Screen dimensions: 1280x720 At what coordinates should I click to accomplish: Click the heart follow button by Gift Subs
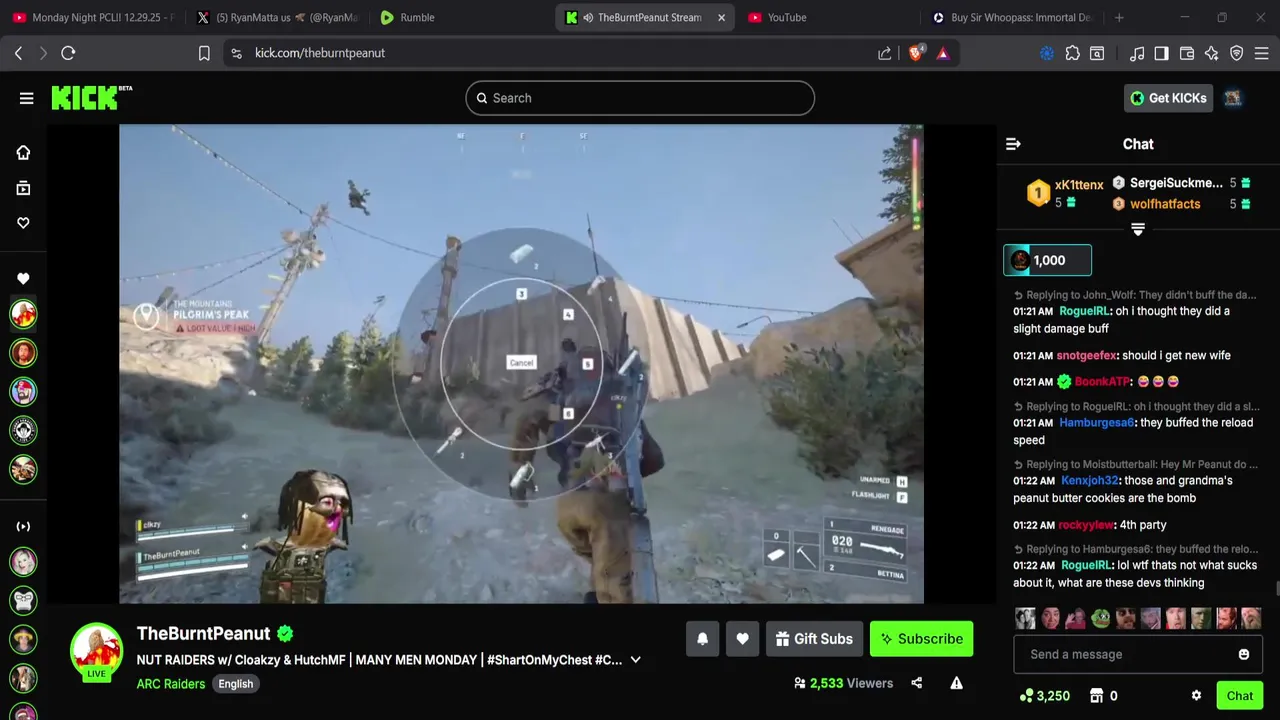pyautogui.click(x=742, y=639)
